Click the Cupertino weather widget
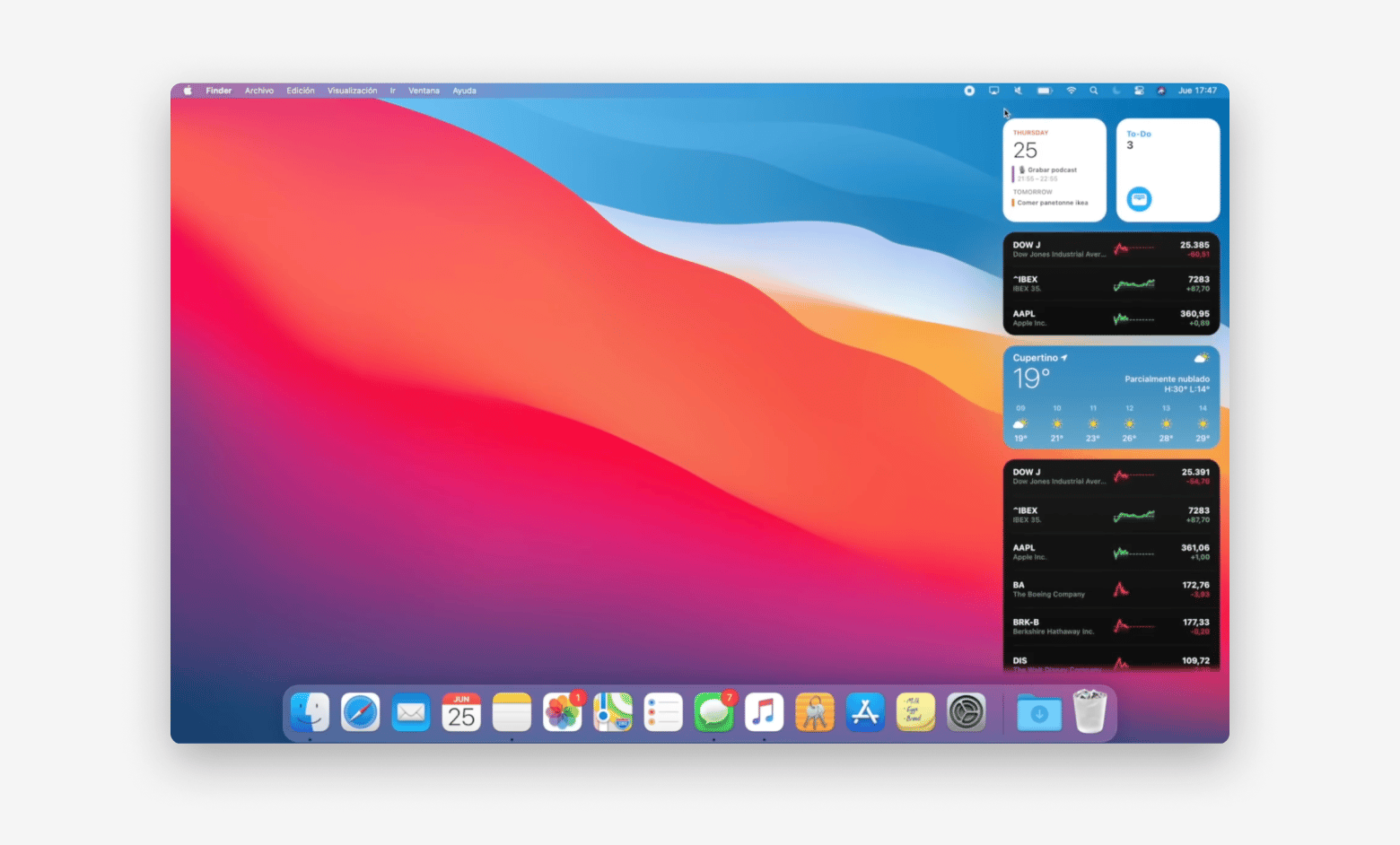Viewport: 1400px width, 845px height. (x=1111, y=396)
